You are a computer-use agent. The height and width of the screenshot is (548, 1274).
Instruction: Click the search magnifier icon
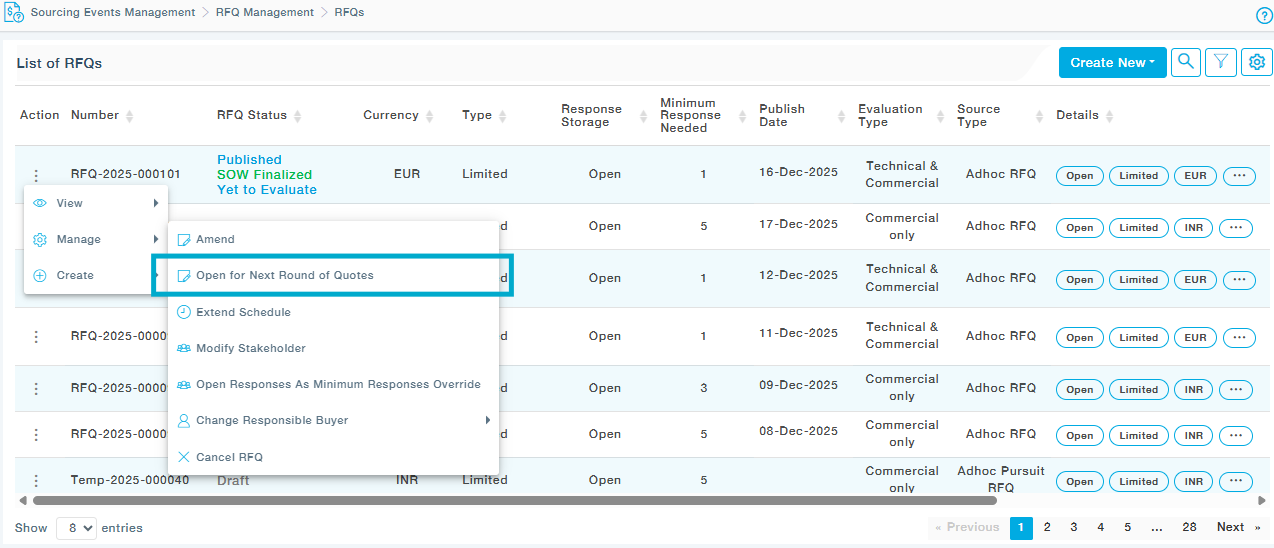click(1185, 62)
